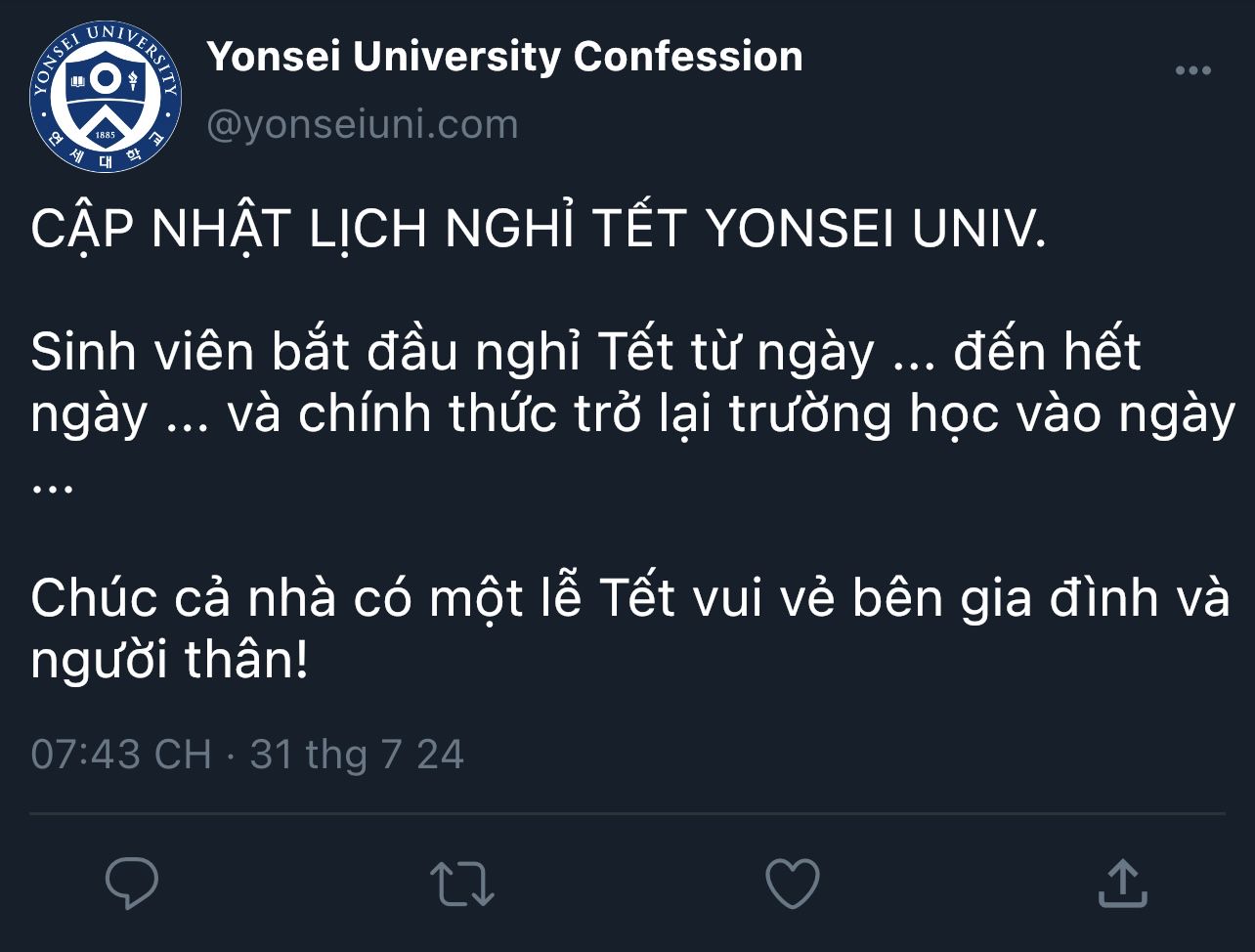The height and width of the screenshot is (952, 1255).
Task: Reply to the Yonsei Confession tweet
Action: click(132, 883)
